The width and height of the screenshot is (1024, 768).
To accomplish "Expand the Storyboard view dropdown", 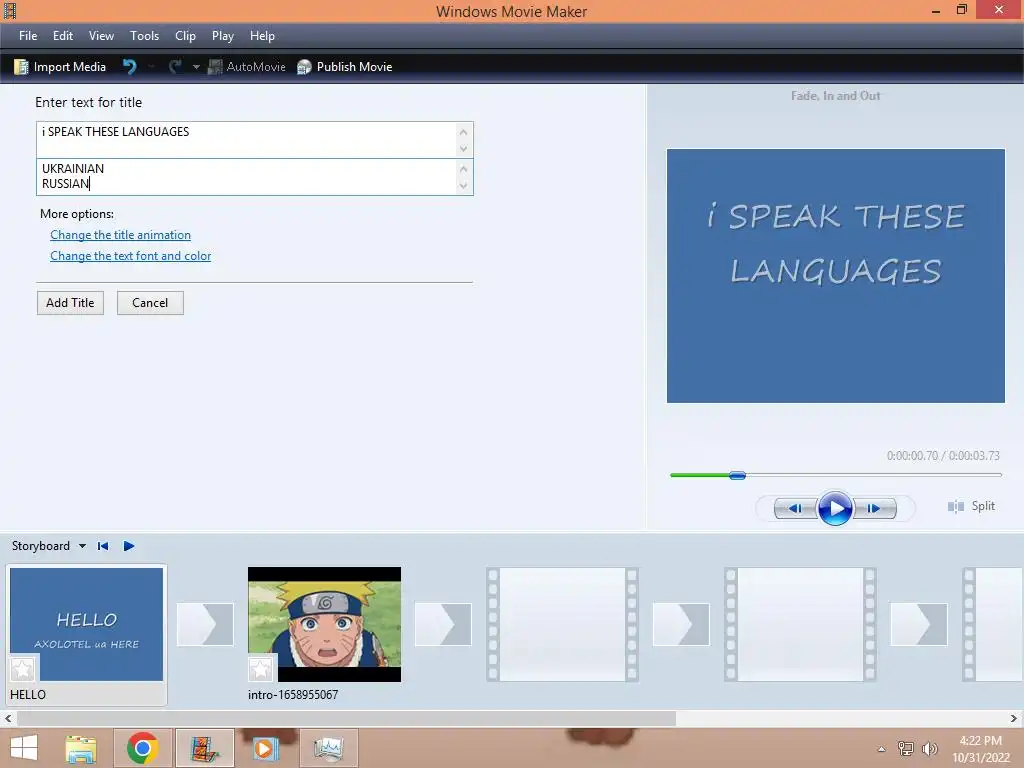I will click(82, 546).
